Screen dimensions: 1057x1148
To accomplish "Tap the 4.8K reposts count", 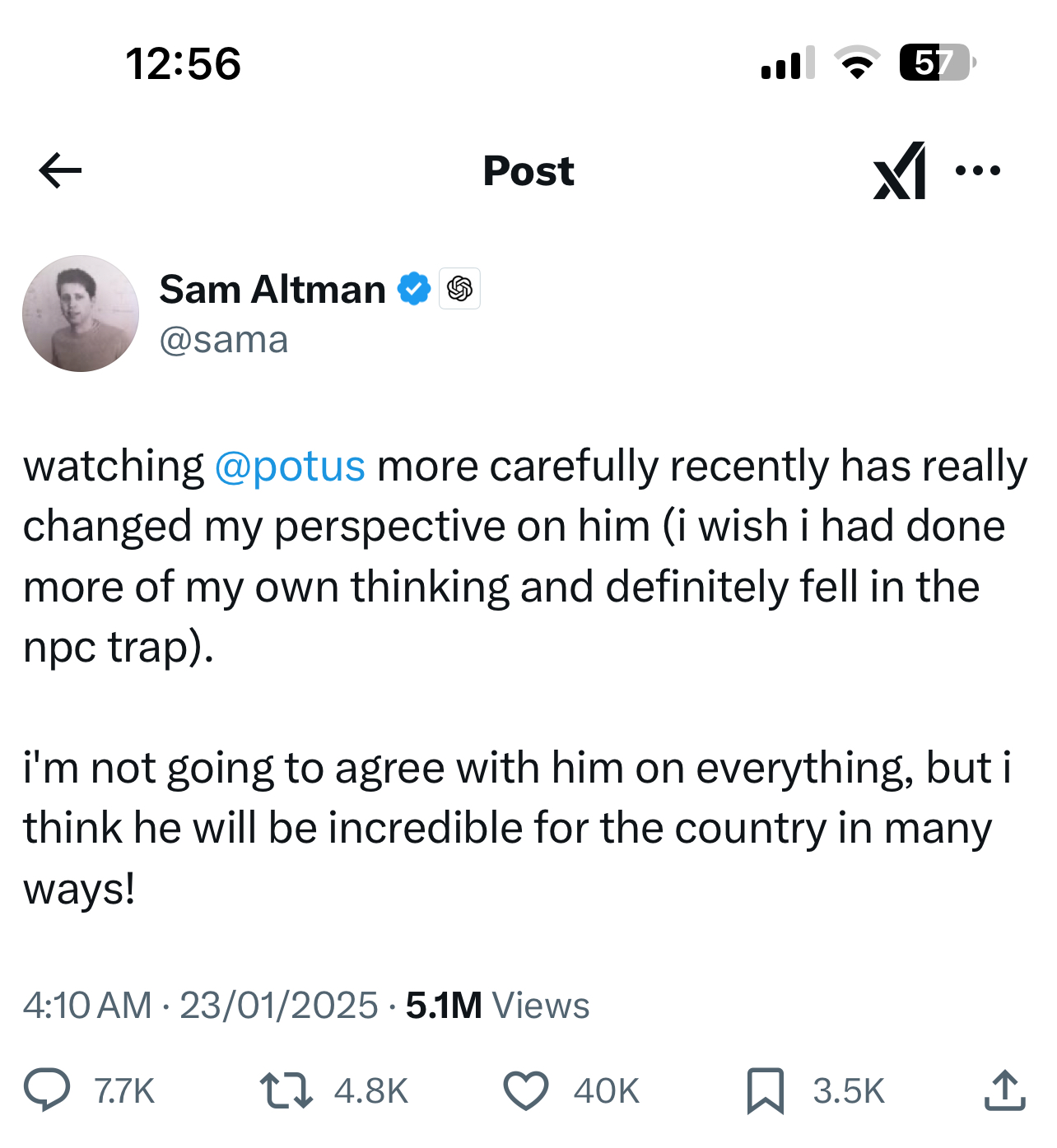I will click(x=371, y=1091).
